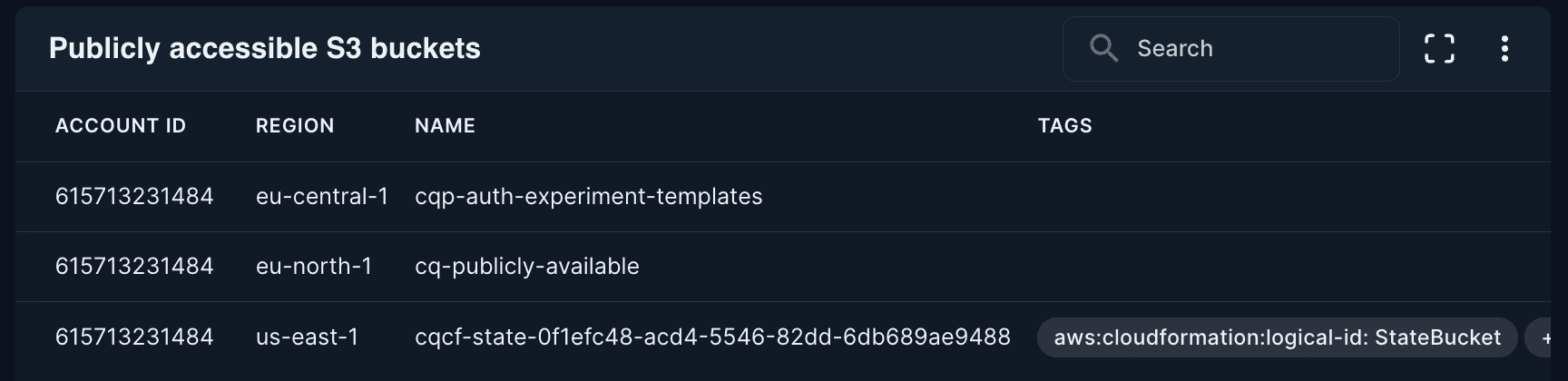The height and width of the screenshot is (381, 1568).
Task: Expand widget to fullscreen view
Action: [1439, 48]
